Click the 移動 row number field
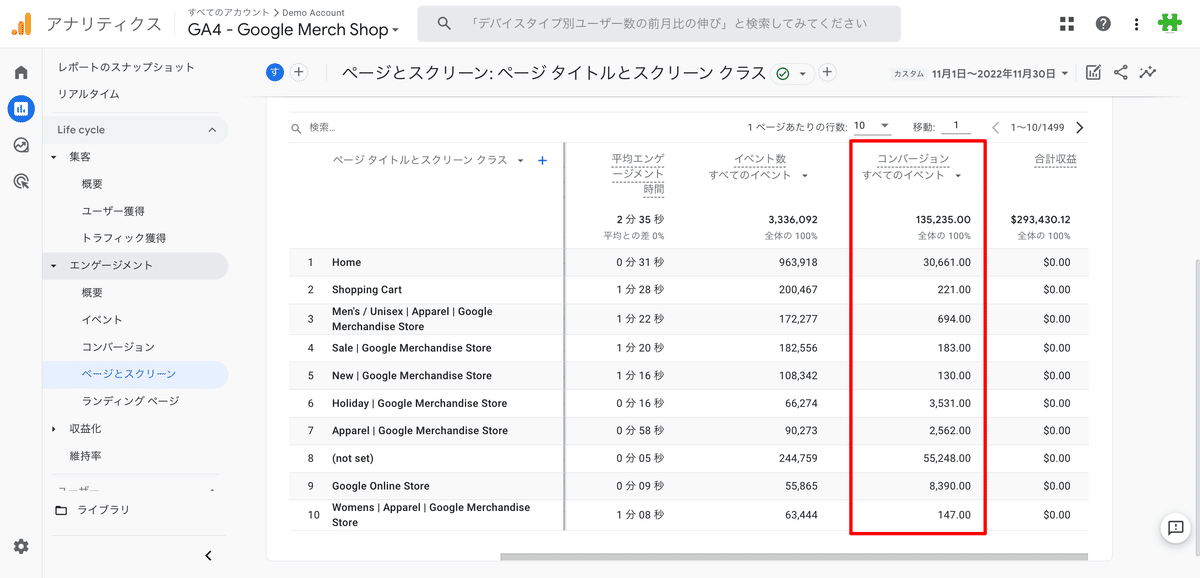 click(956, 126)
